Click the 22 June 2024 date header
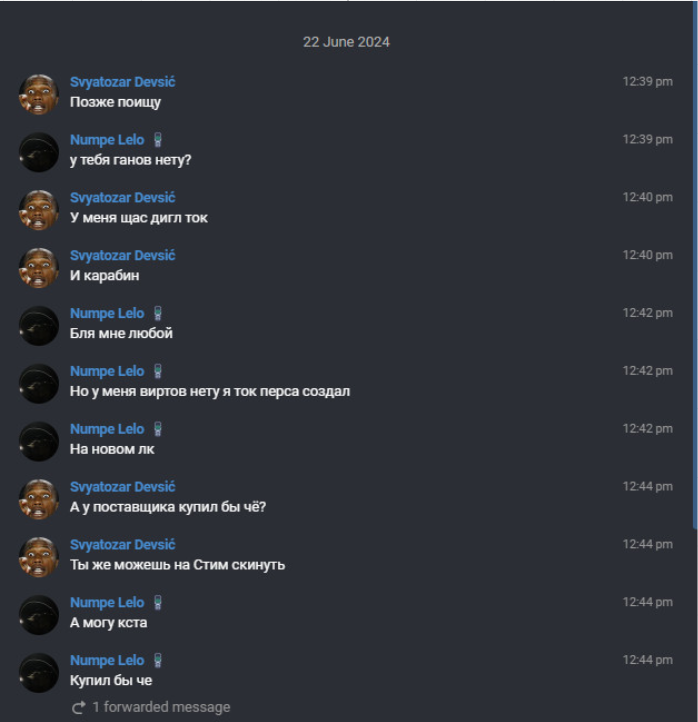This screenshot has height=722, width=698. click(x=346, y=42)
